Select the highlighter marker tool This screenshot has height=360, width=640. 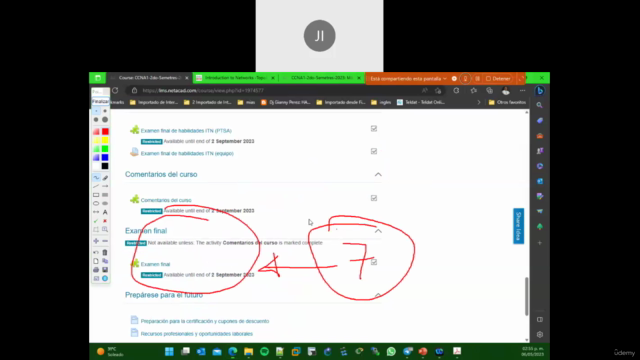(105, 178)
